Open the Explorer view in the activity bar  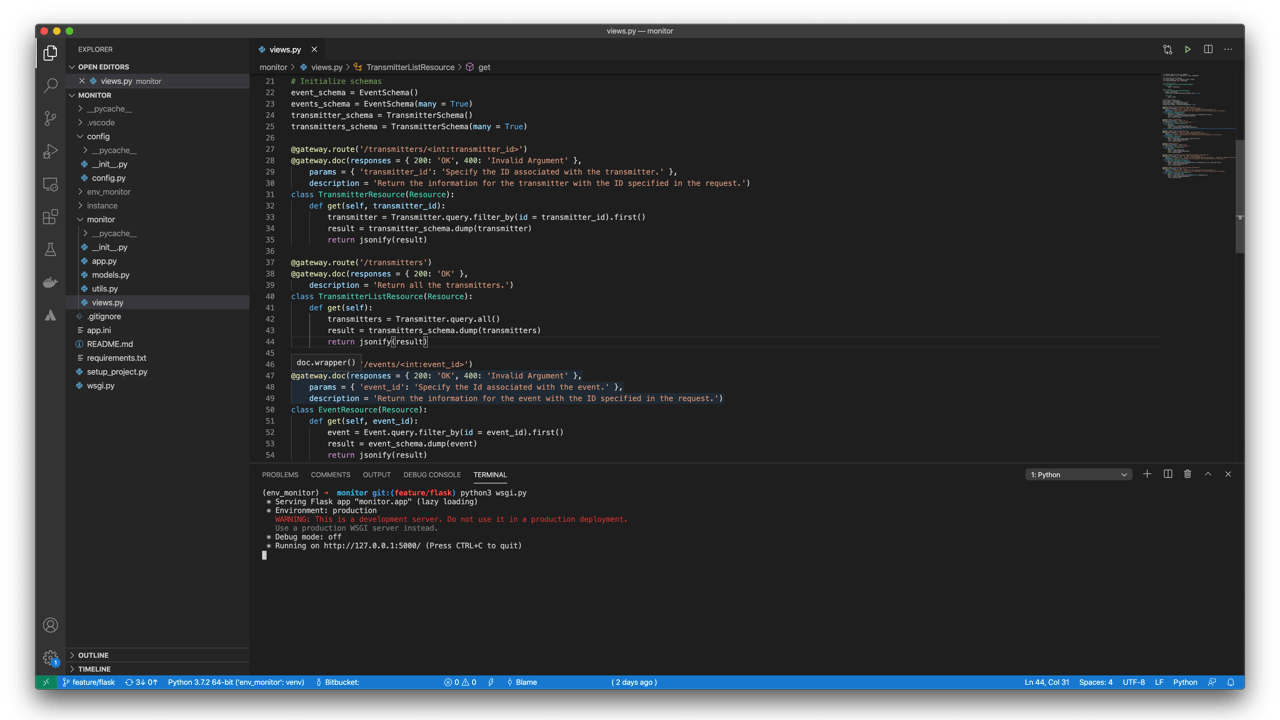click(50, 52)
